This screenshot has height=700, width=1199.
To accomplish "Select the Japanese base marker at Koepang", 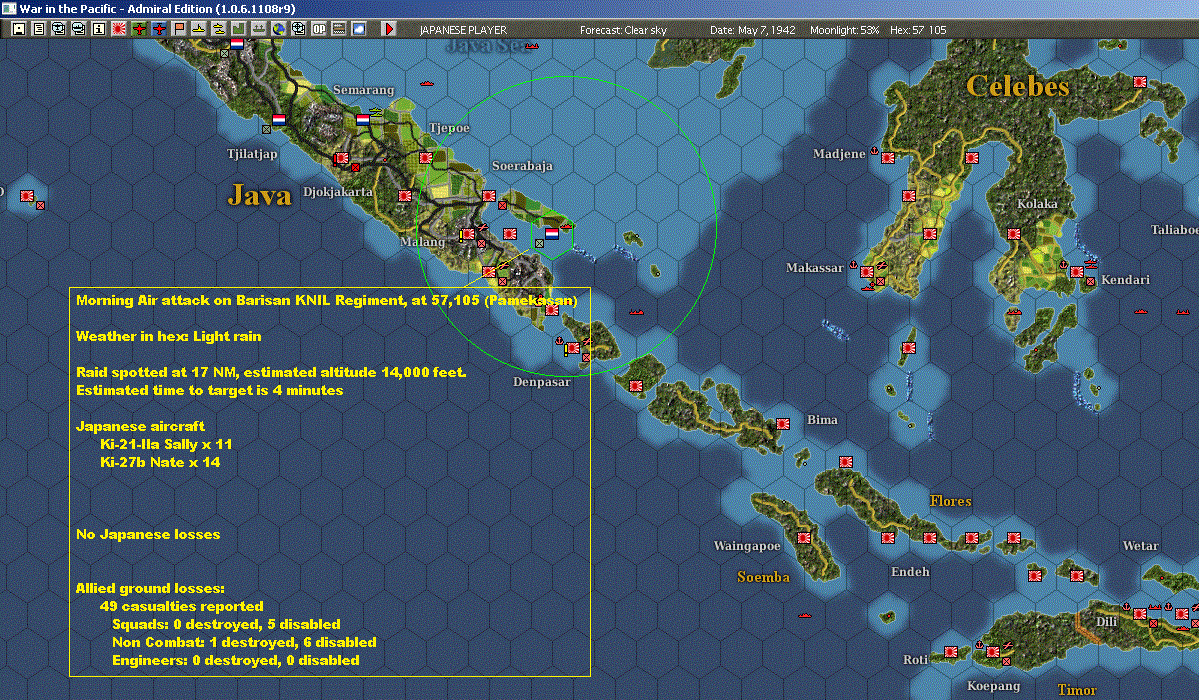I will [x=993, y=652].
